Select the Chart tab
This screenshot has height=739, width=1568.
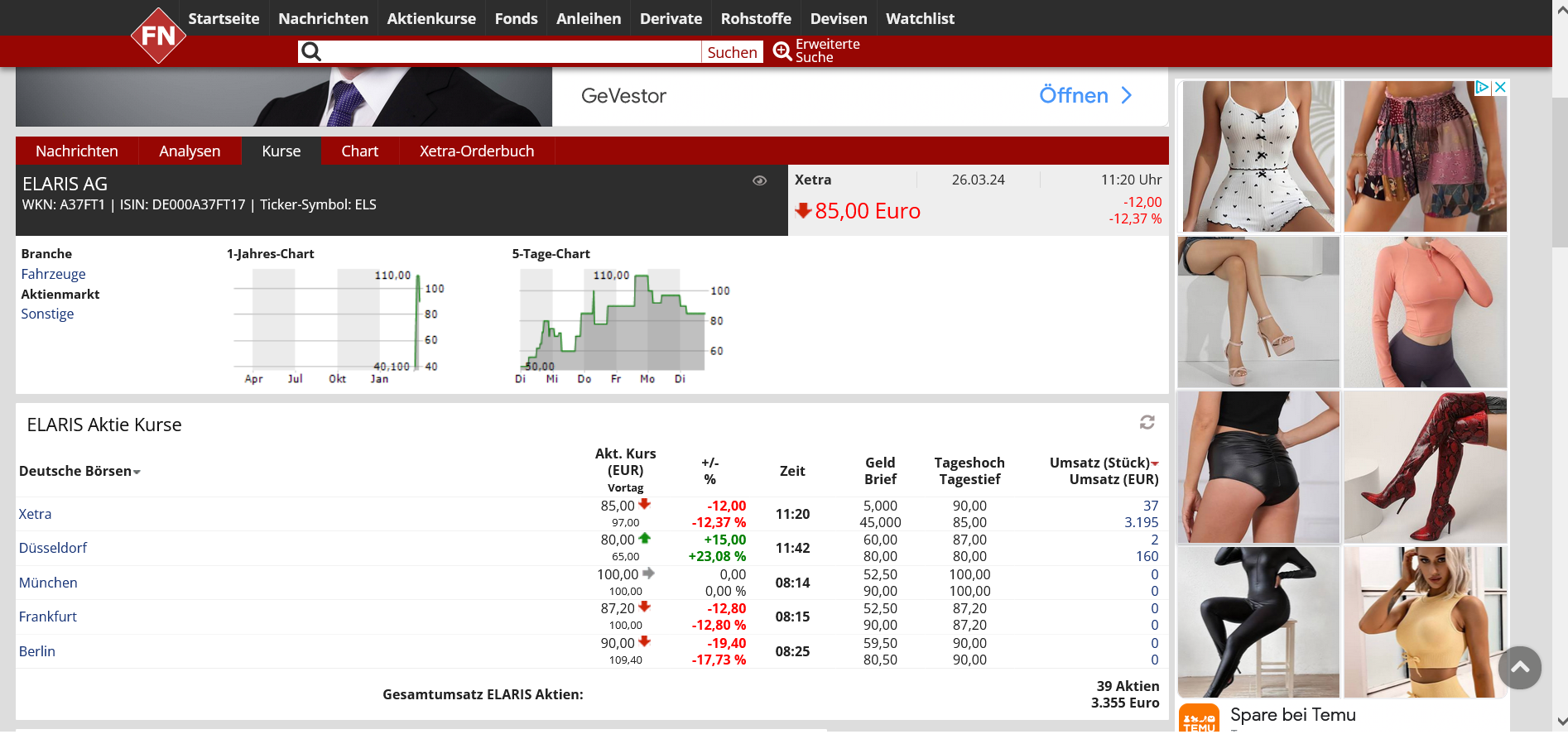tap(359, 151)
